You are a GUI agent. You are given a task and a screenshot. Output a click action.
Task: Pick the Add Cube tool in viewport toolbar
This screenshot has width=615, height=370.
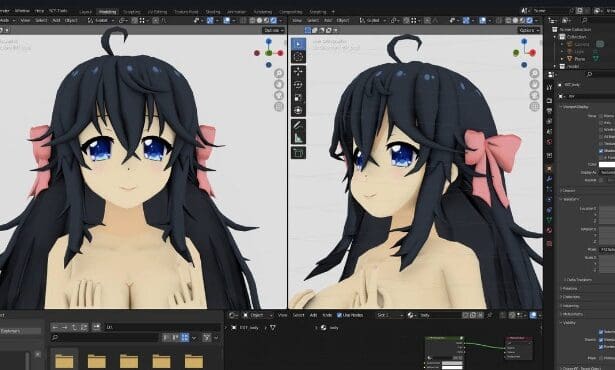298,153
